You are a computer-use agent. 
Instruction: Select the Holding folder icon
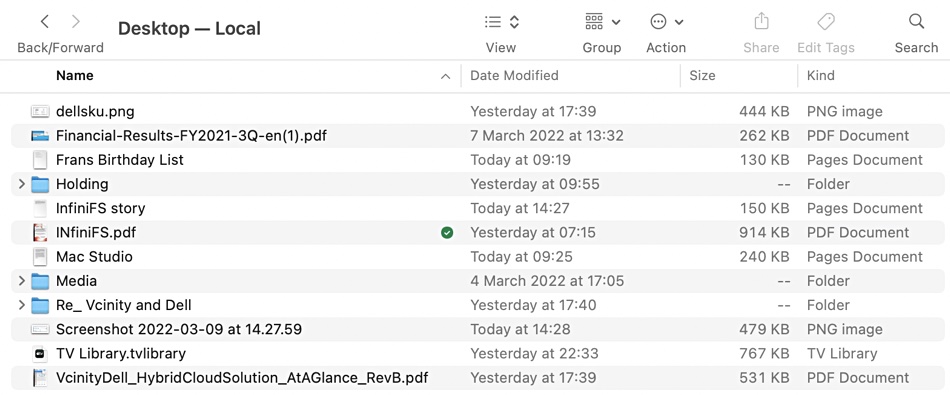40,184
